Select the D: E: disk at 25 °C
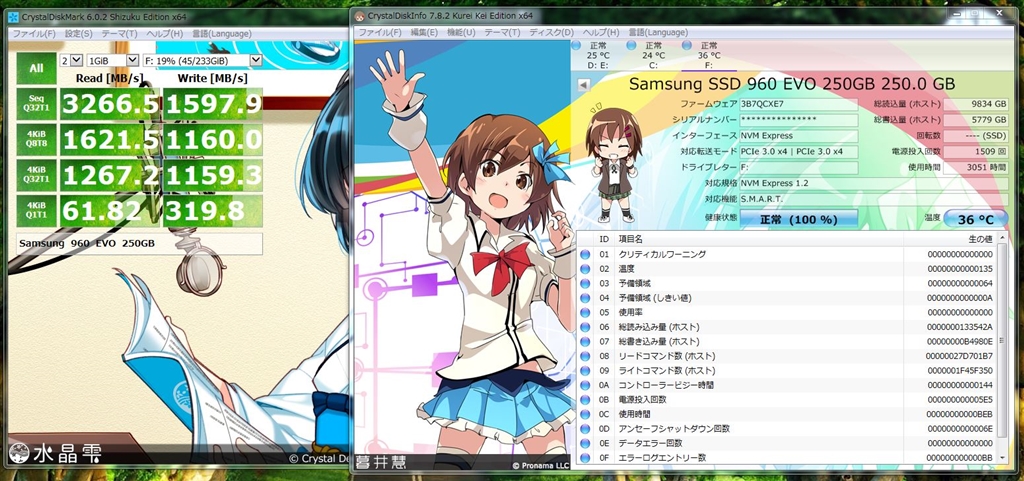The width and height of the screenshot is (1024, 481). (598, 55)
